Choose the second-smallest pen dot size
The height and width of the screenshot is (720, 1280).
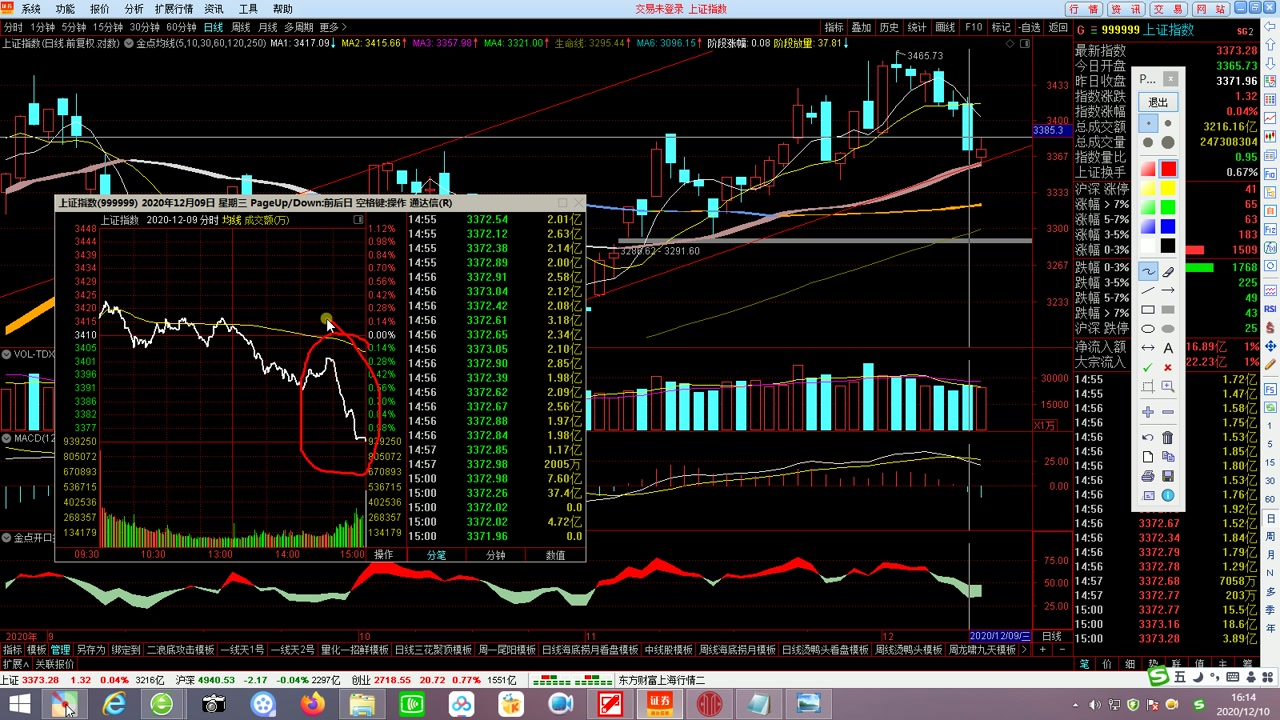tap(1168, 124)
